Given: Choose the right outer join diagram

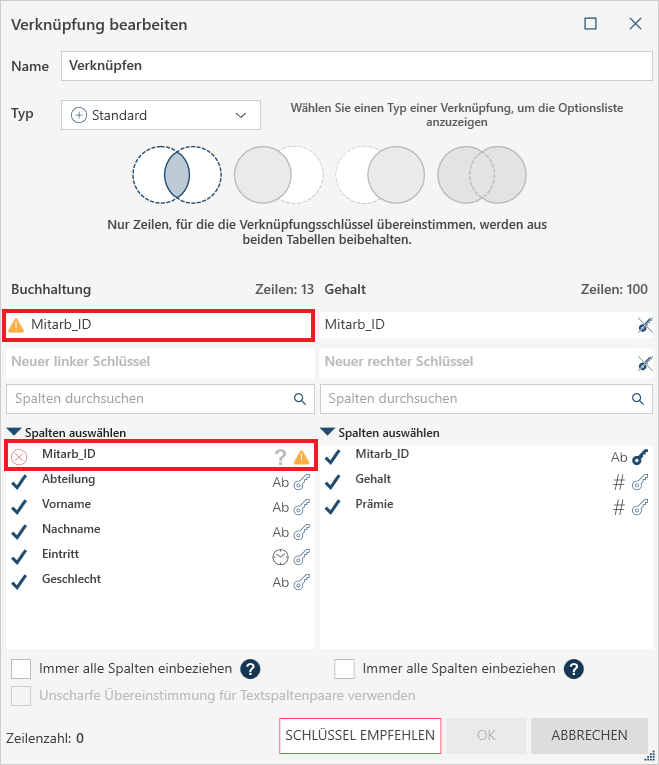Looking at the screenshot, I should pyautogui.click(x=380, y=175).
